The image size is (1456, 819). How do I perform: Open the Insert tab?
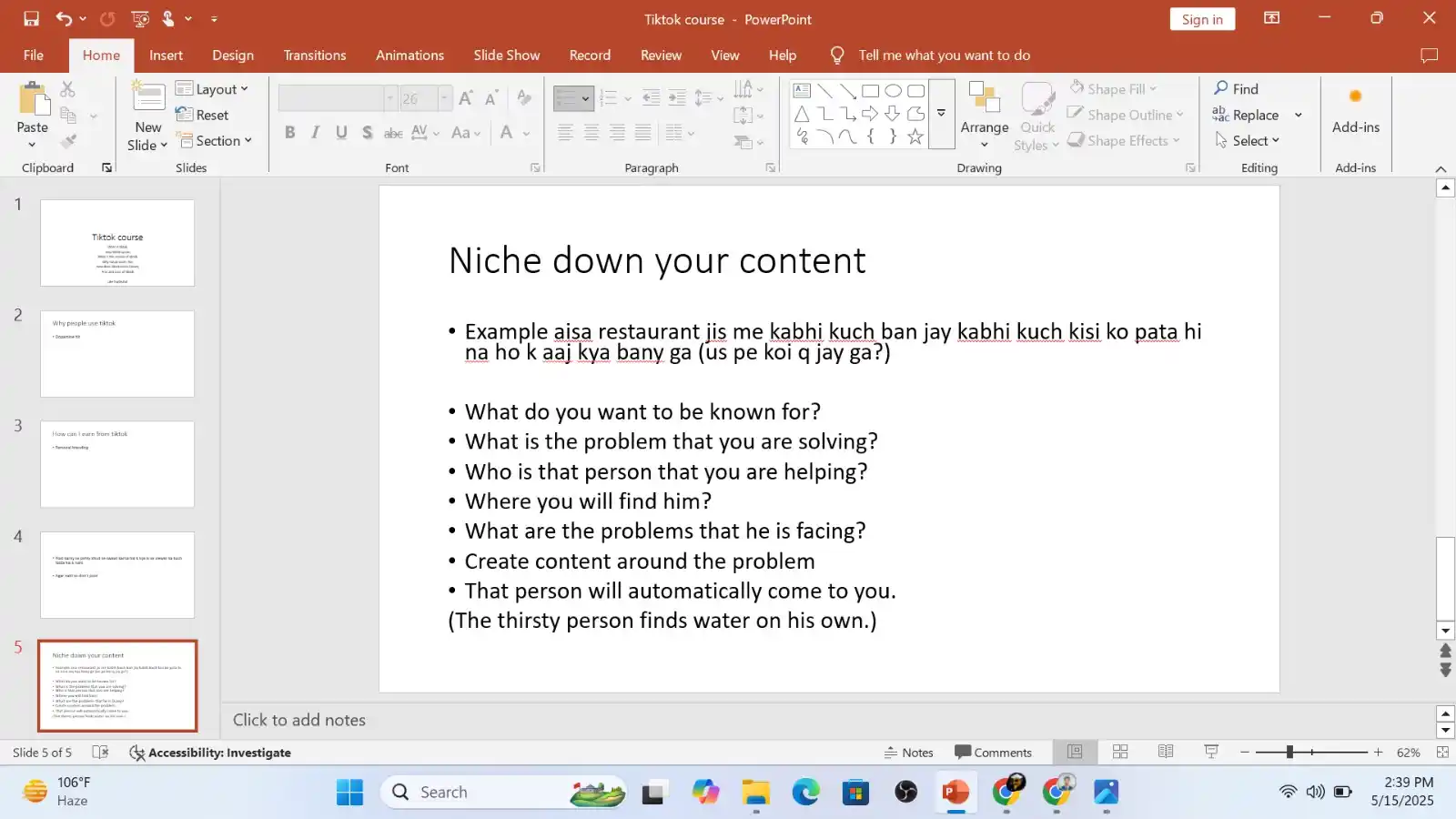[x=166, y=56]
